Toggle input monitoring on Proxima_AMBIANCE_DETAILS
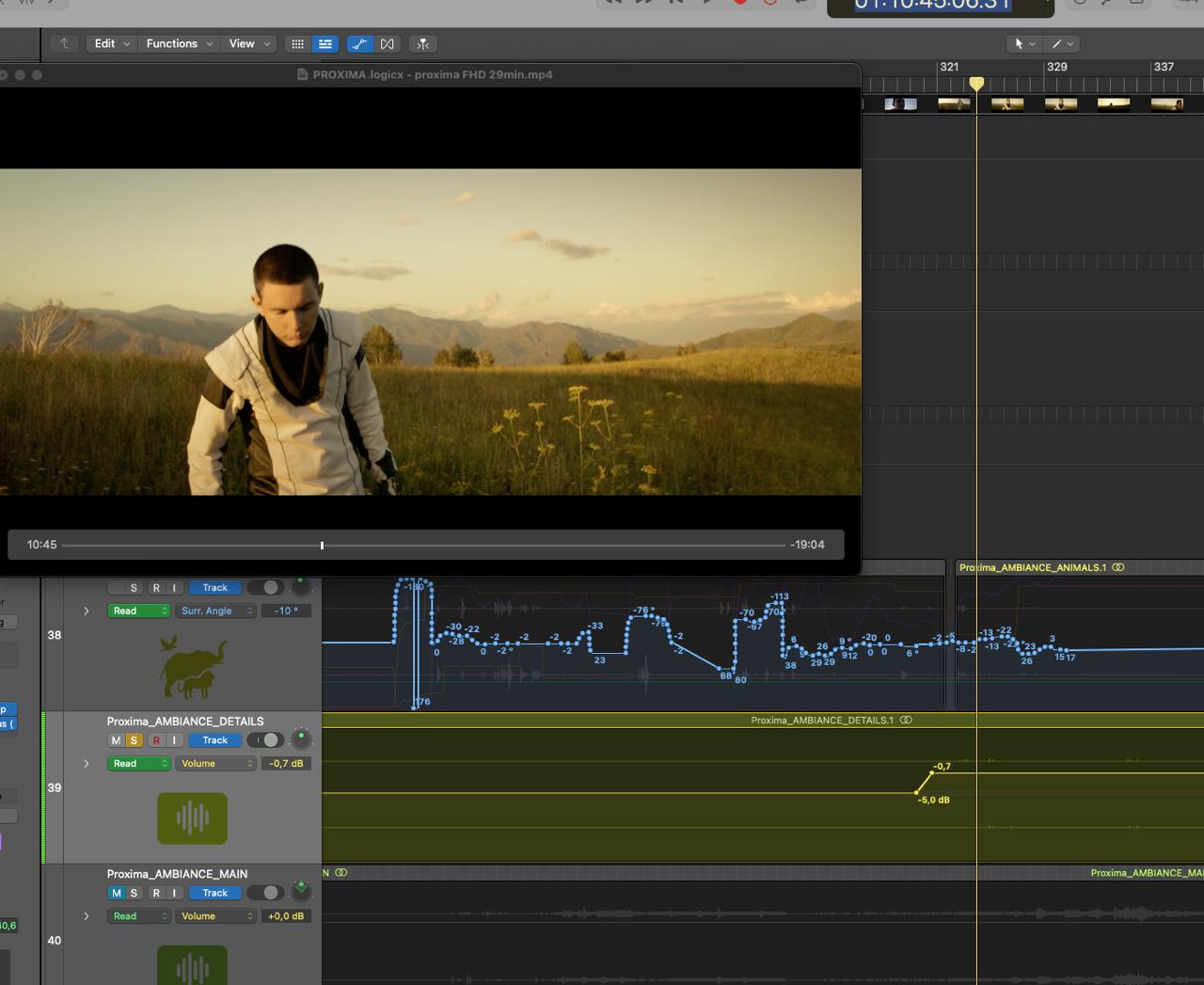This screenshot has height=985, width=1204. click(x=174, y=740)
